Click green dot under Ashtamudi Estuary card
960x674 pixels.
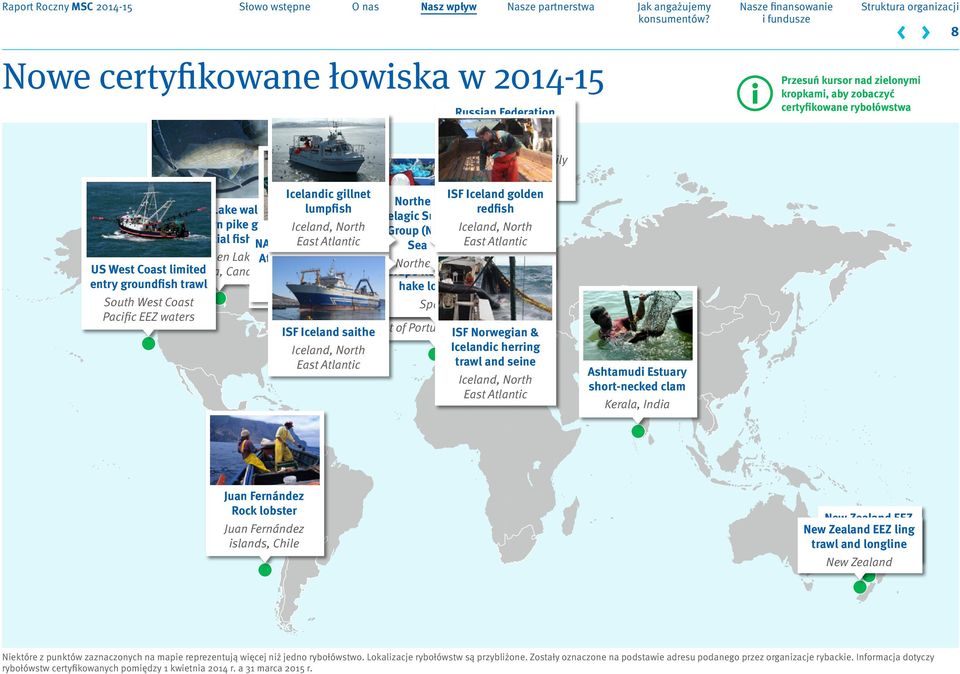(638, 432)
